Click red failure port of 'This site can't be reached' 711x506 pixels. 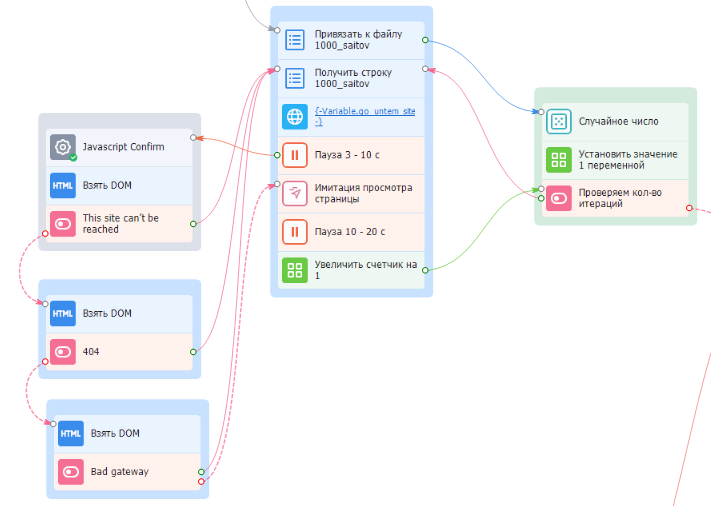pos(45,234)
